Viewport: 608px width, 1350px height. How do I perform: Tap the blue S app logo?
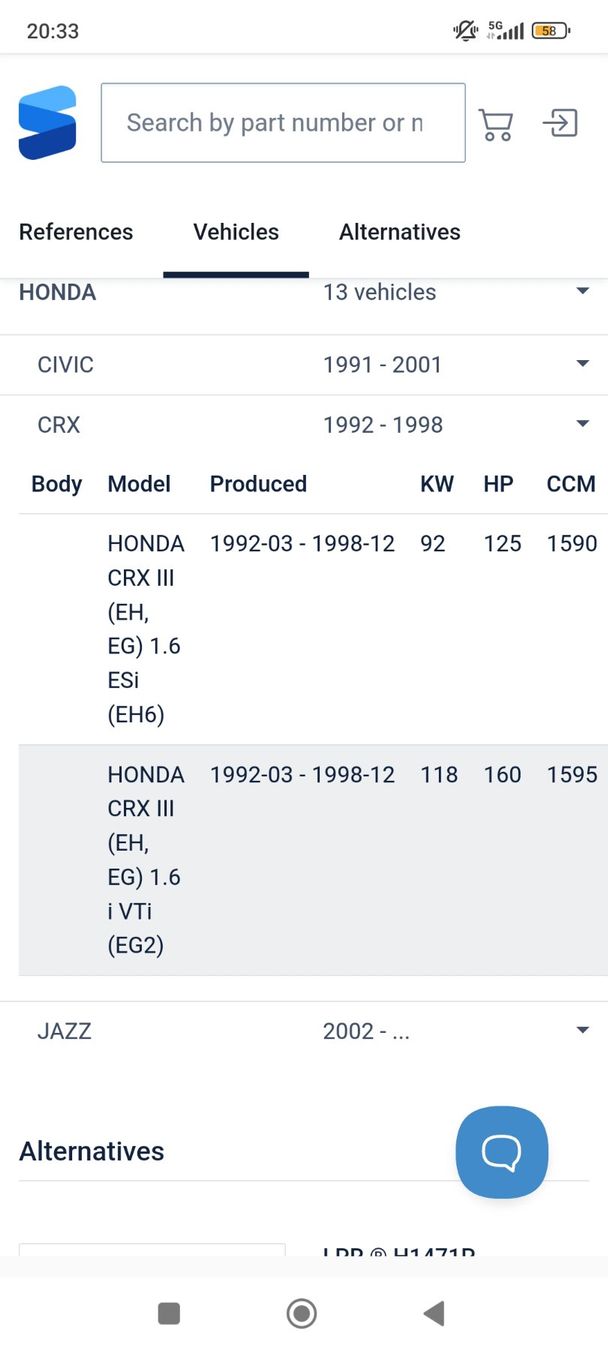point(47,123)
